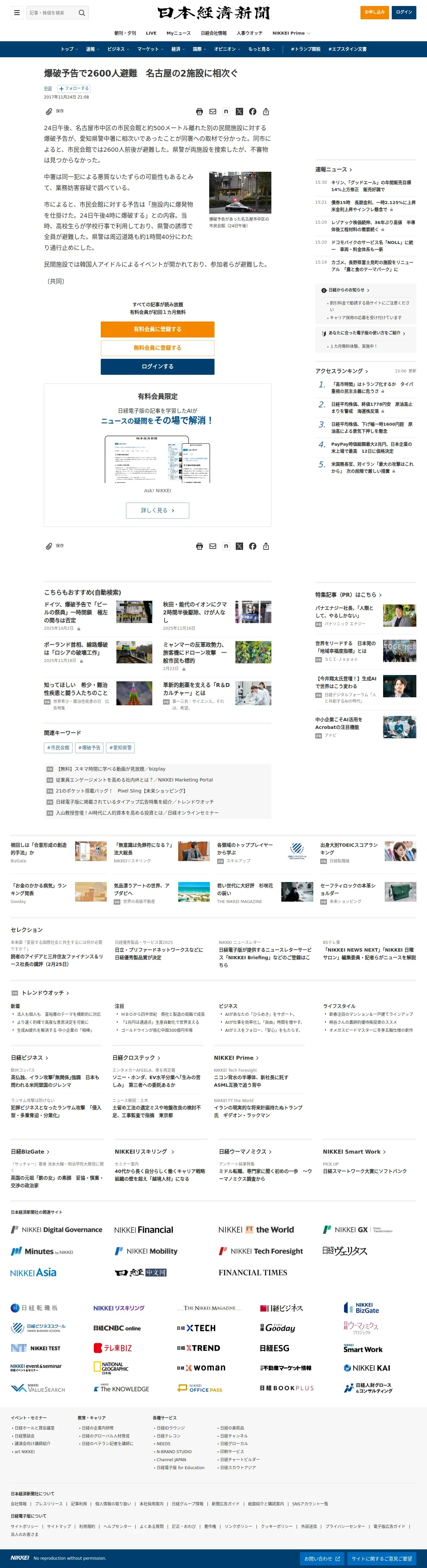This screenshot has height=1568, width=427.
Task: Expand the オピニオン nav dropdown
Action: coord(227,49)
